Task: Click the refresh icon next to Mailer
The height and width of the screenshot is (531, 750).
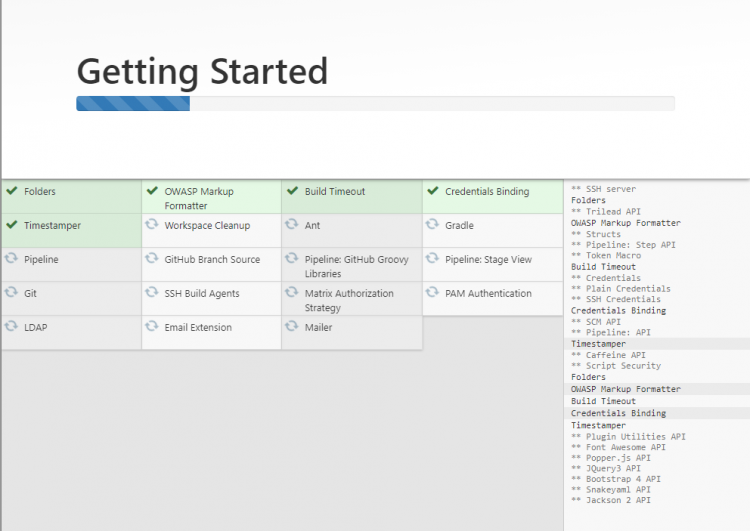Action: [292, 326]
